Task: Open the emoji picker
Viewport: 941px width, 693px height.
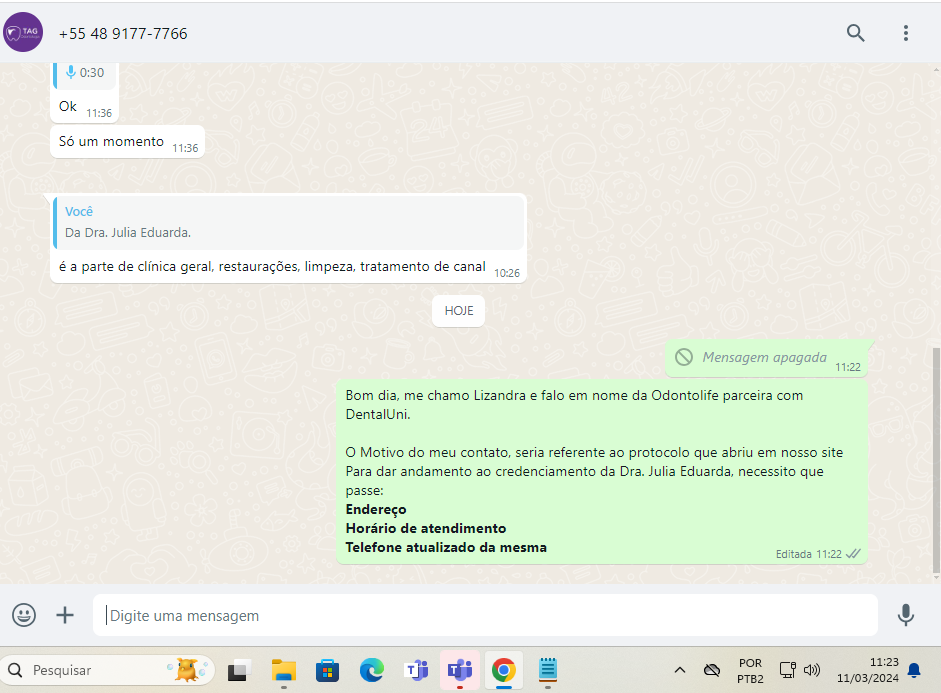Action: tap(24, 615)
